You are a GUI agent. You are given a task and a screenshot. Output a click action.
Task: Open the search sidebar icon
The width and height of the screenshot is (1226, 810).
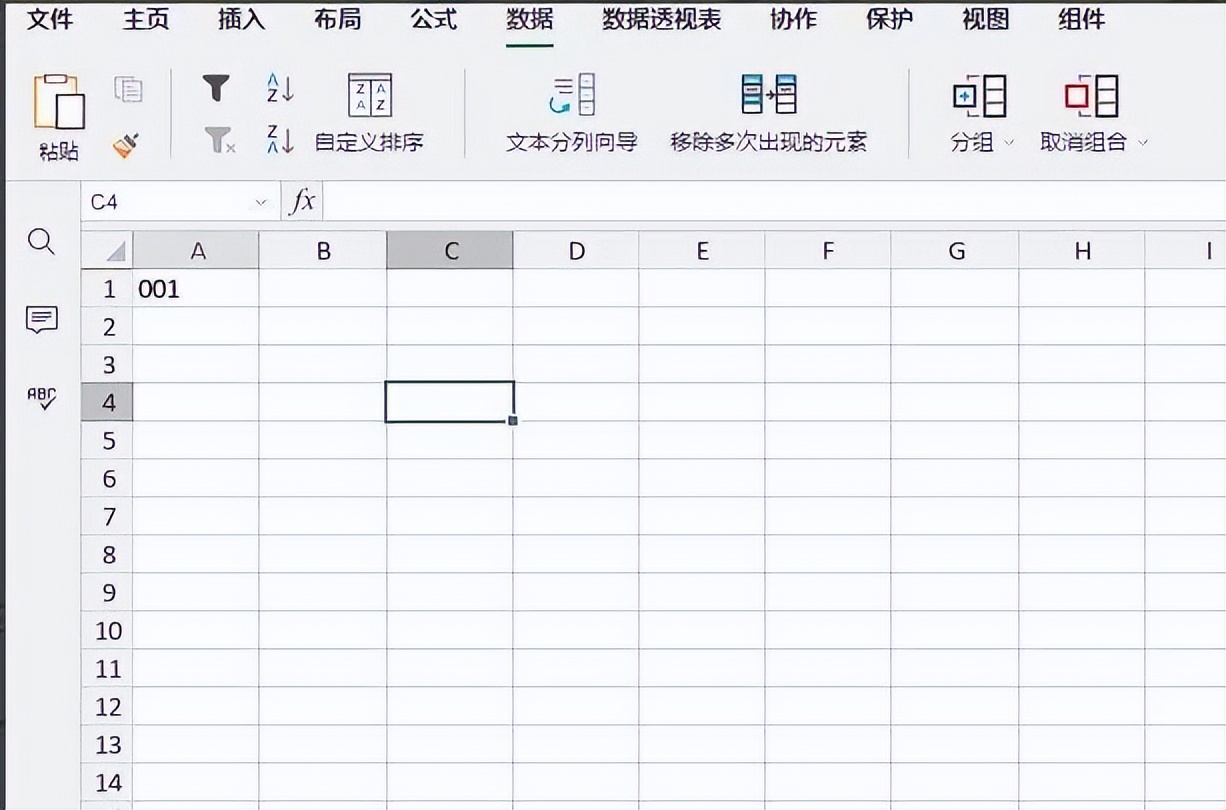pos(41,243)
